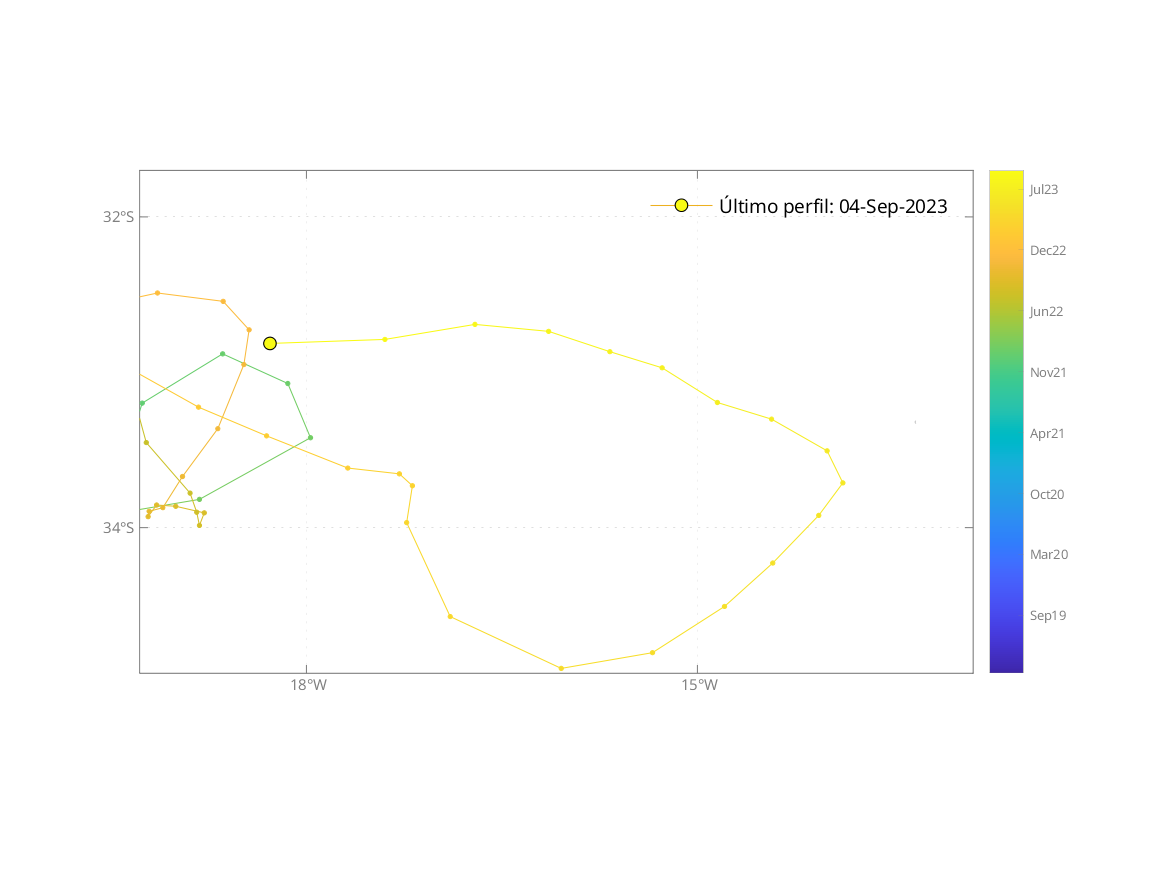Click the Jul23 colorbar label
This screenshot has width=1167, height=875.
tap(1044, 189)
